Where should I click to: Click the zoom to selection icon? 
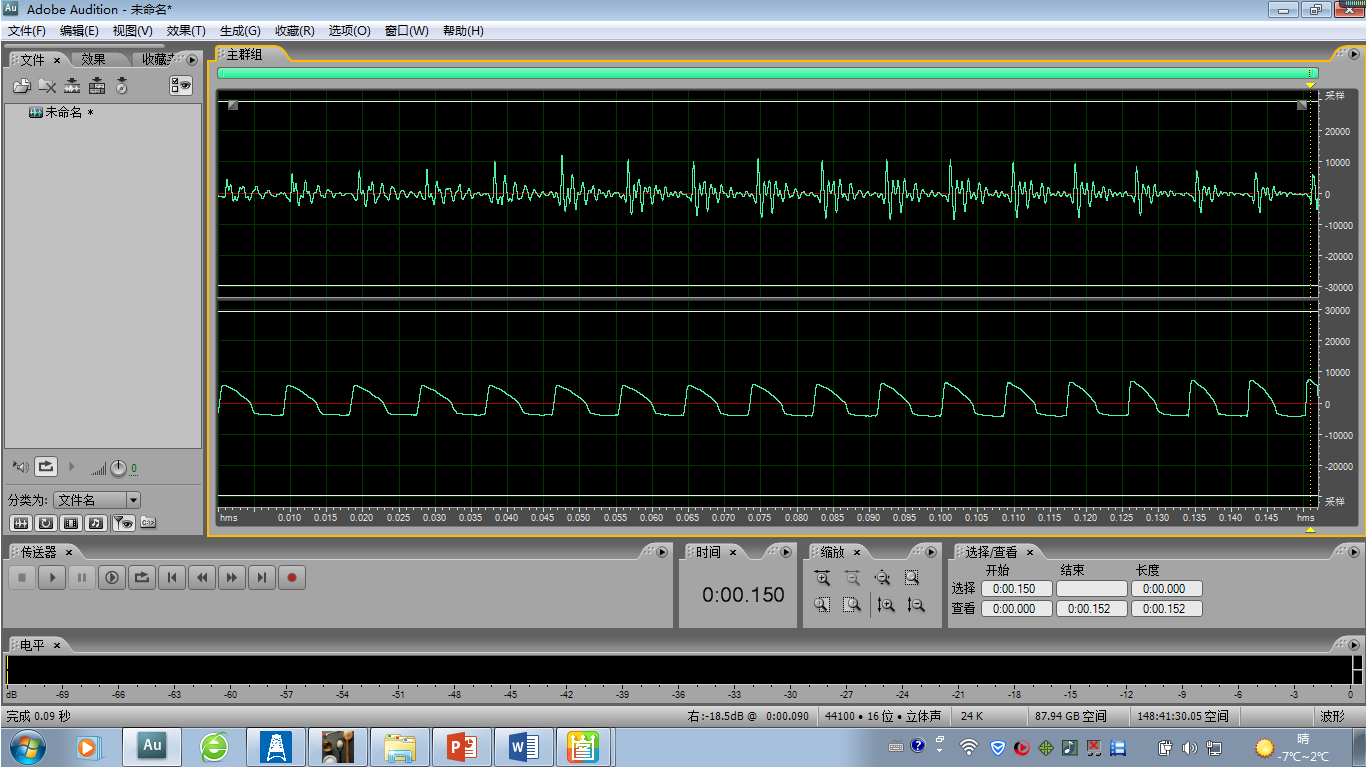click(912, 577)
